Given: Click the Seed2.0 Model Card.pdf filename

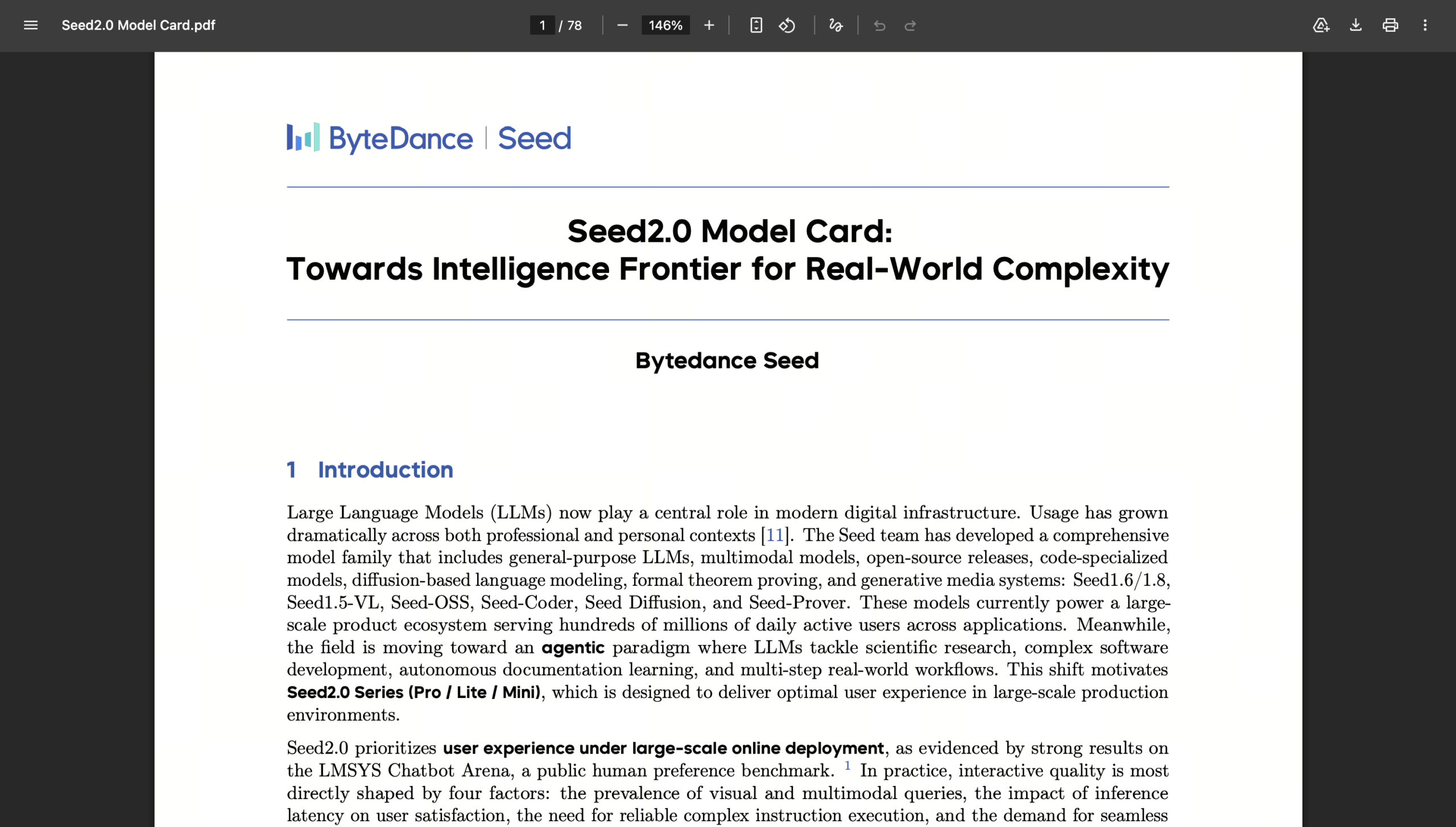Looking at the screenshot, I should (x=138, y=25).
